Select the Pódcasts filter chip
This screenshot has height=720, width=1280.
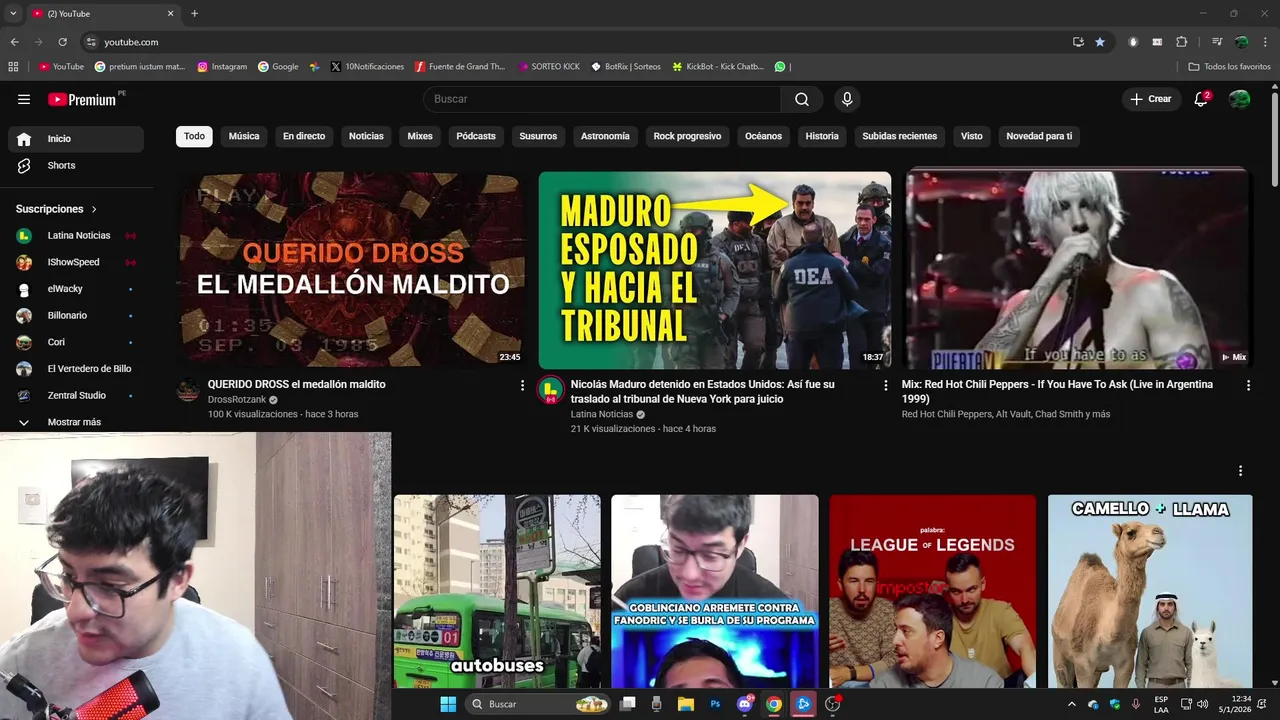coord(476,136)
